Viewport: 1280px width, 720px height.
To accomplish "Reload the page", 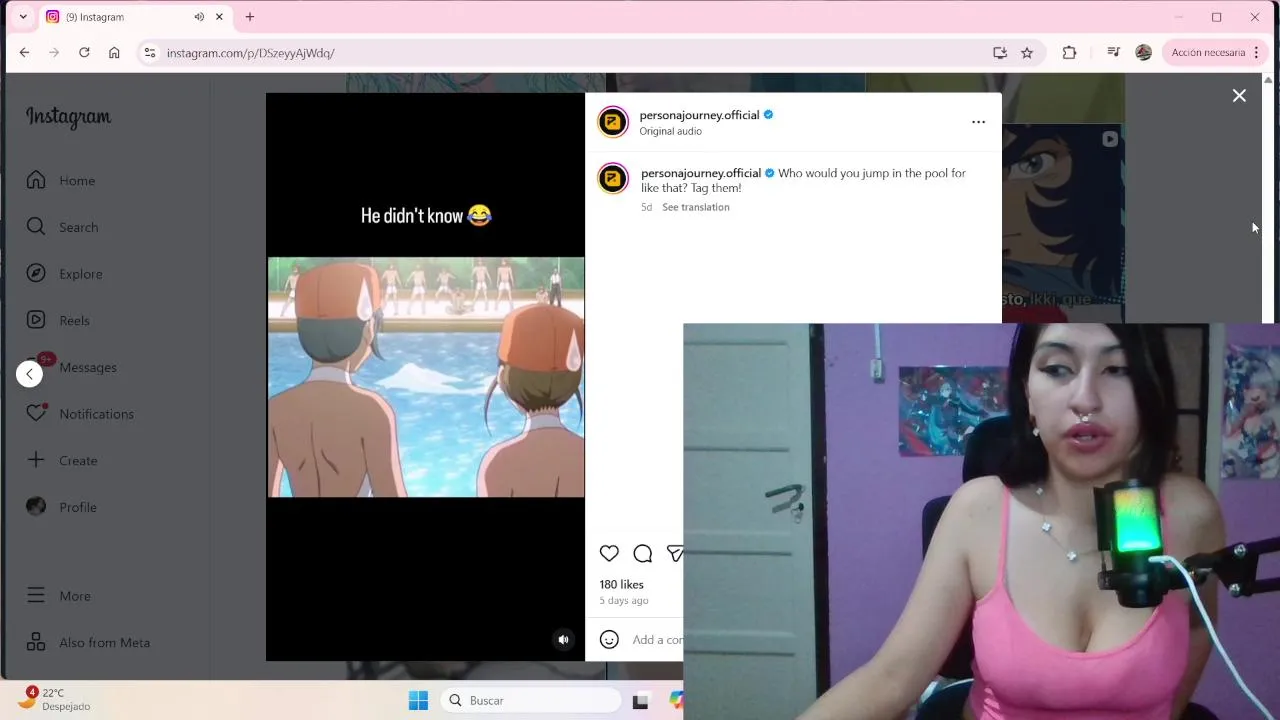I will pyautogui.click(x=84, y=53).
